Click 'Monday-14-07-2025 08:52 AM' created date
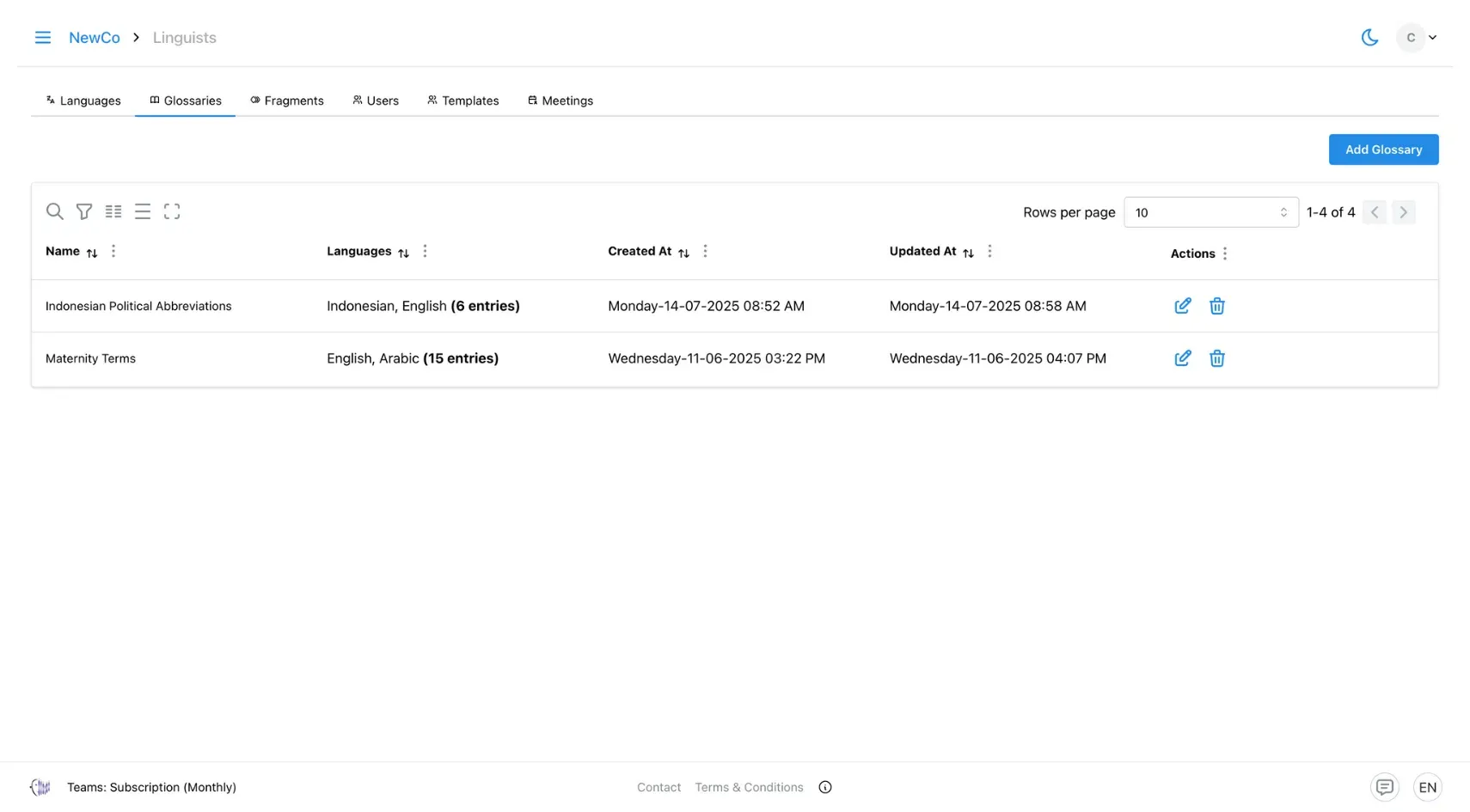 pos(706,306)
